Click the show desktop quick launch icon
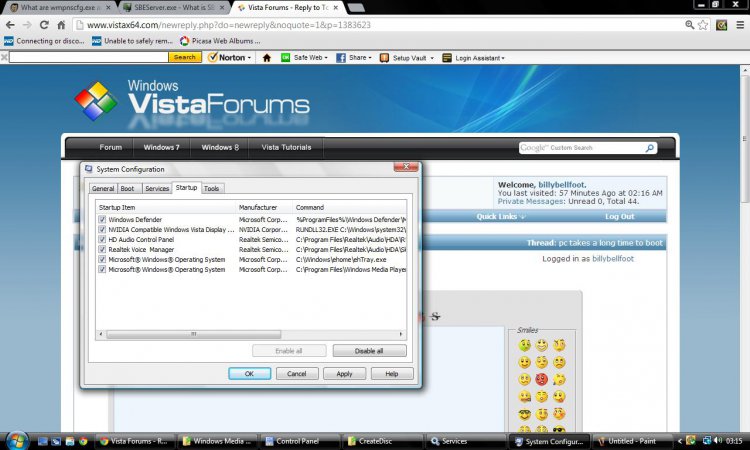The image size is (750, 450). point(43,441)
